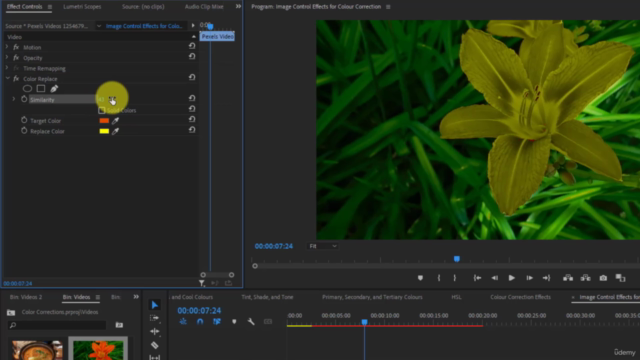Select the Ripple Edit tool

coord(155,331)
